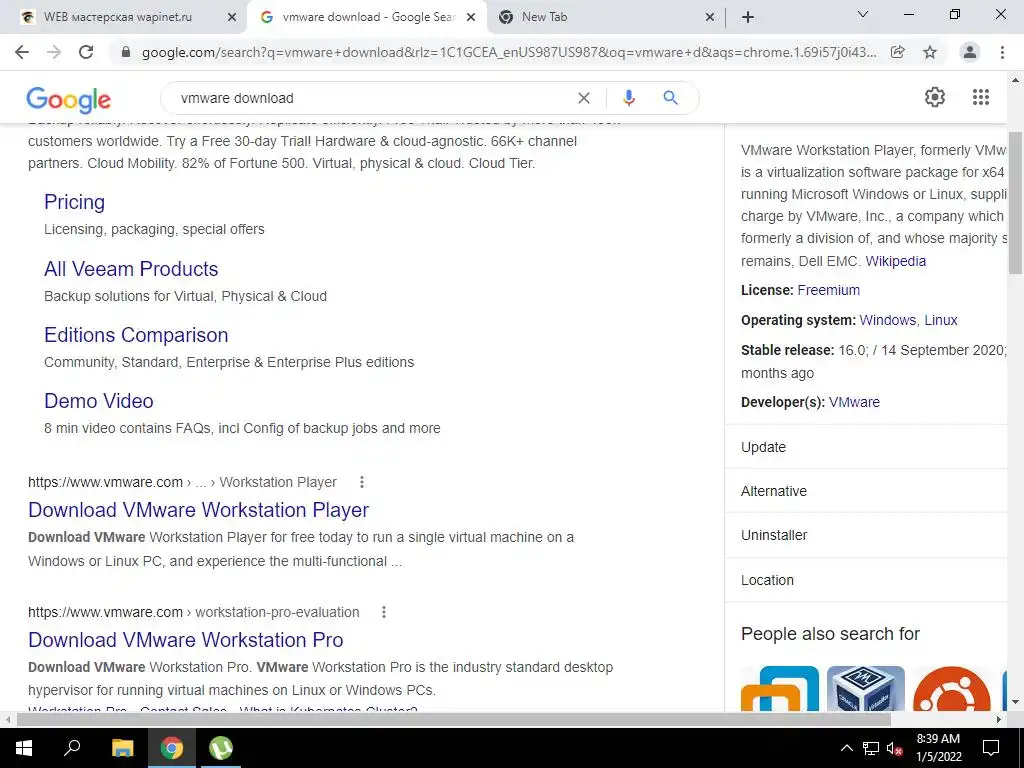Click the browser forward arrow
The width and height of the screenshot is (1024, 768).
pyautogui.click(x=54, y=52)
